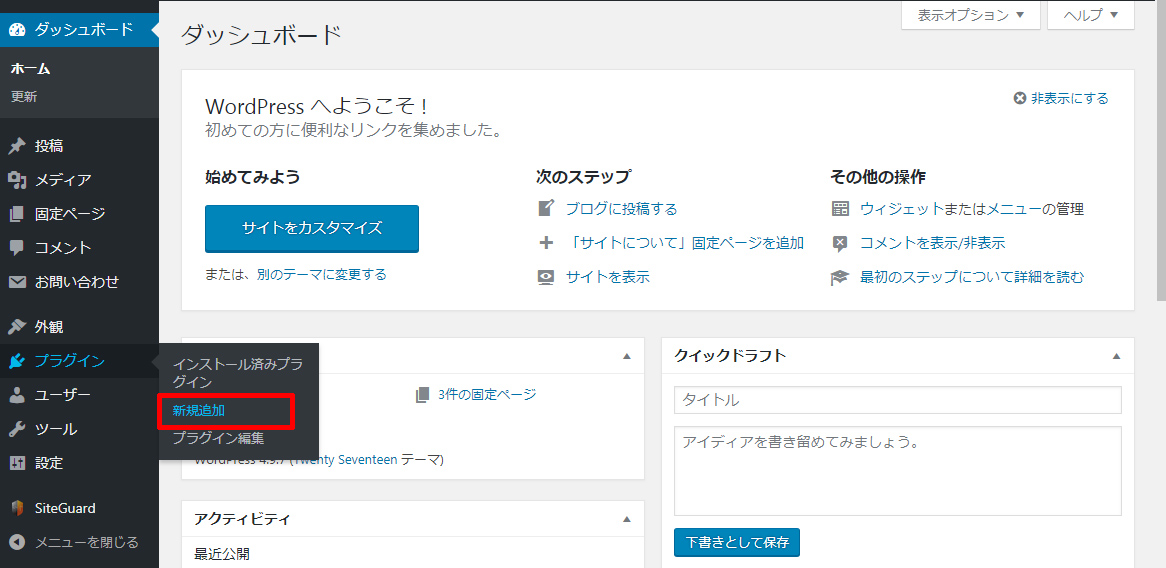Click the media icon beside メディア
Screen dimensions: 1166x568
(x=17, y=180)
